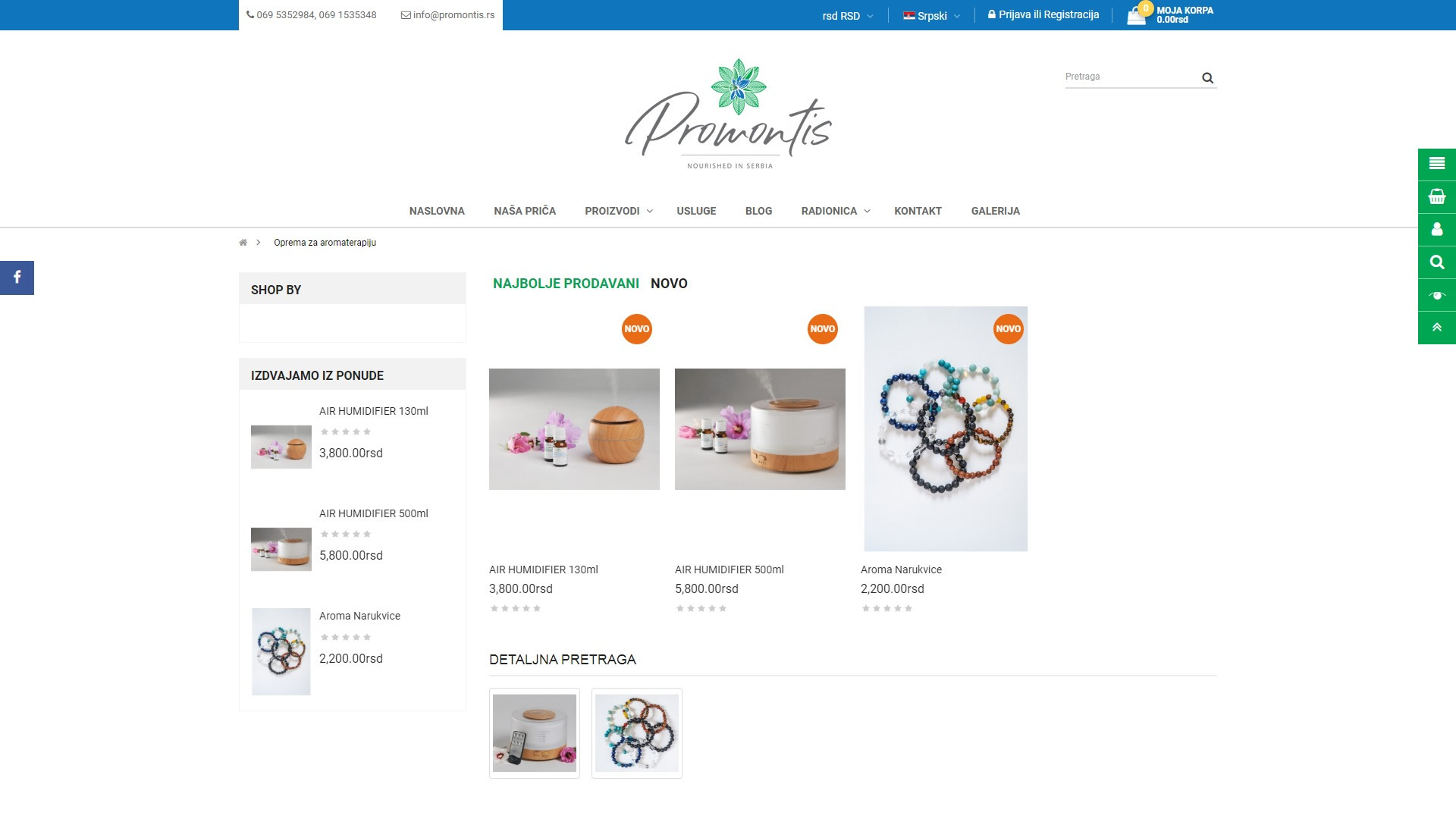This screenshot has height=819, width=1456.
Task: Click the green sidebar user account icon
Action: tap(1436, 230)
